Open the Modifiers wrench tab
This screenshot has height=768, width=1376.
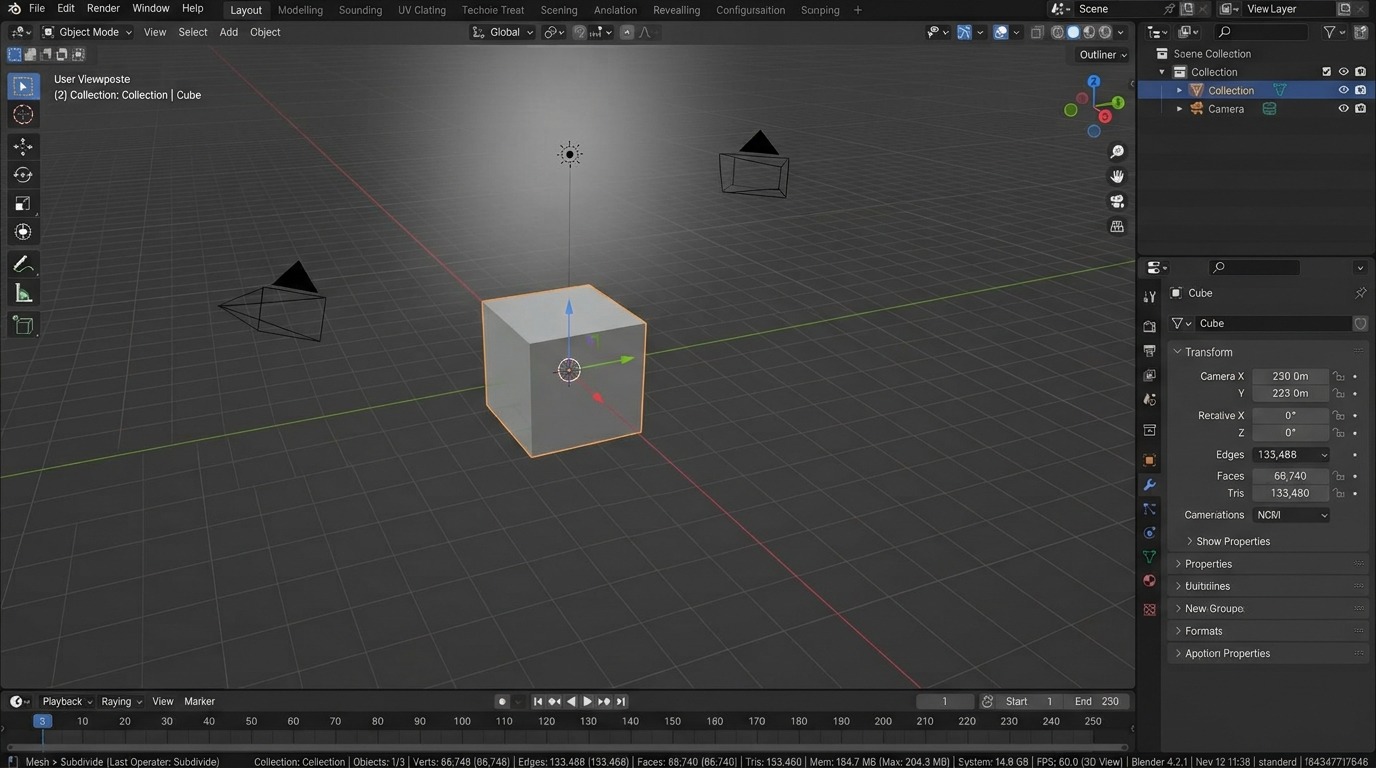(1149, 485)
